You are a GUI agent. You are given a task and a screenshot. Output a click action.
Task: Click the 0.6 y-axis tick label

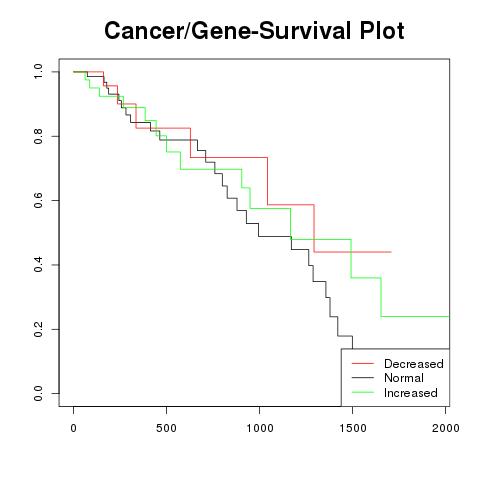click(x=38, y=200)
